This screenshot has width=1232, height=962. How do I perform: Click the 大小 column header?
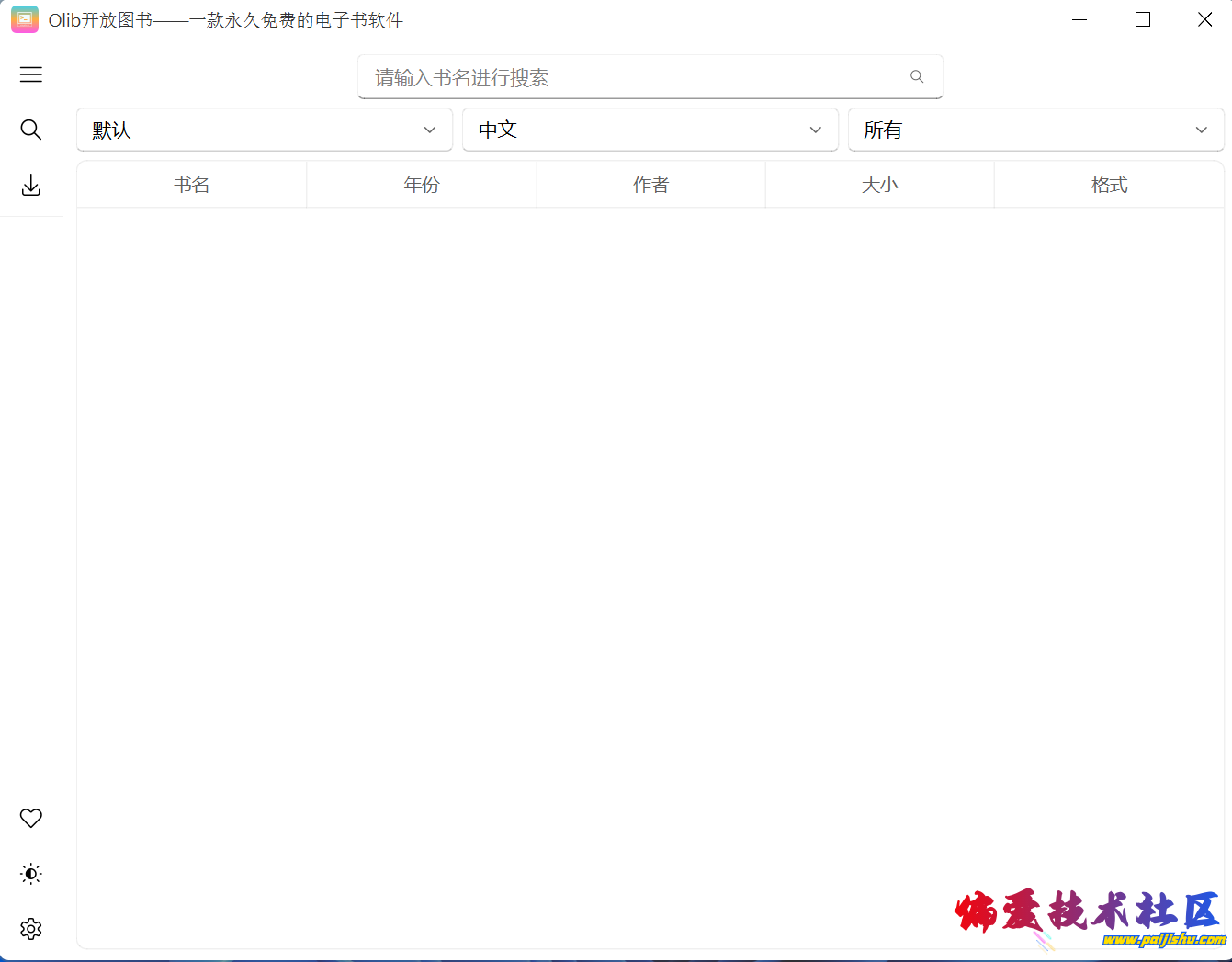coord(879,186)
